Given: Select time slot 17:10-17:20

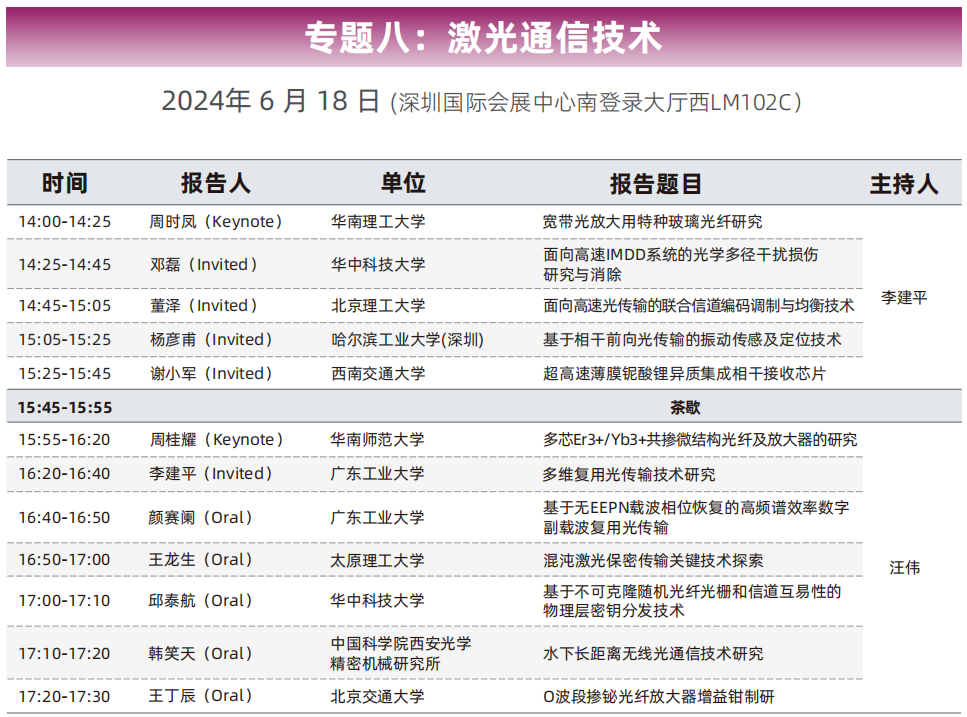Looking at the screenshot, I should pyautogui.click(x=65, y=653).
